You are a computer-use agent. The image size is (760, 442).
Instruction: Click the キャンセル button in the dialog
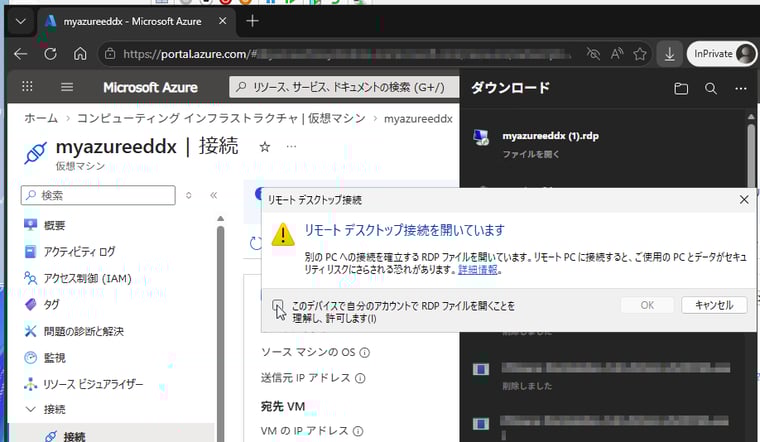tap(713, 305)
